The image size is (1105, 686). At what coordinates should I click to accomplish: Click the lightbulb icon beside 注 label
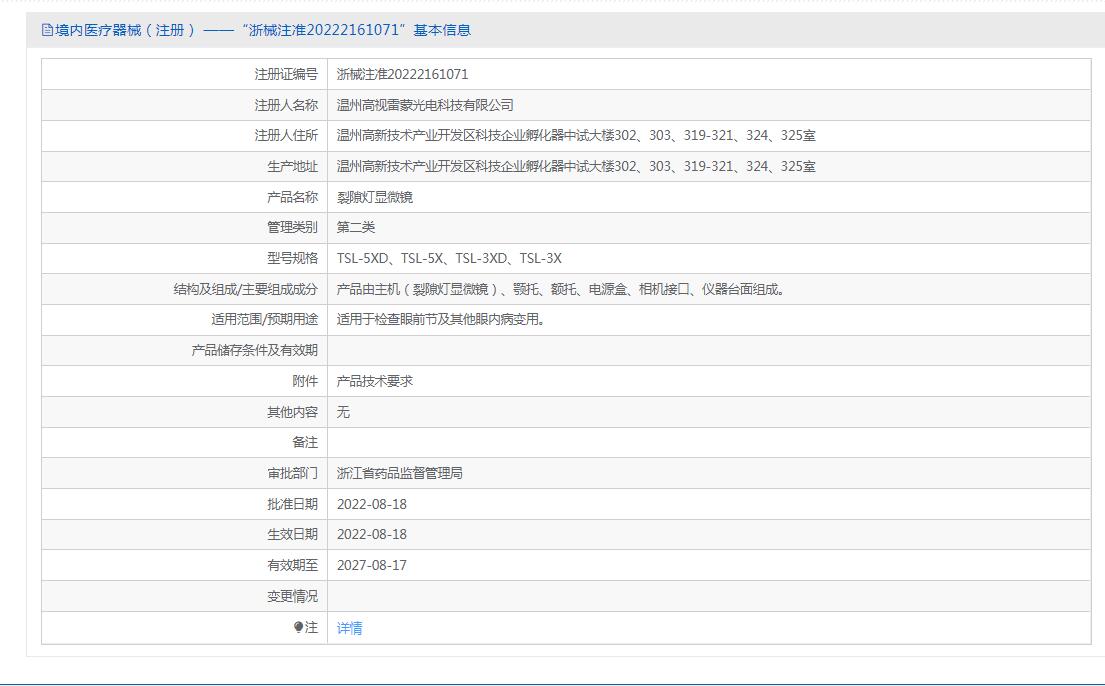click(x=298, y=627)
